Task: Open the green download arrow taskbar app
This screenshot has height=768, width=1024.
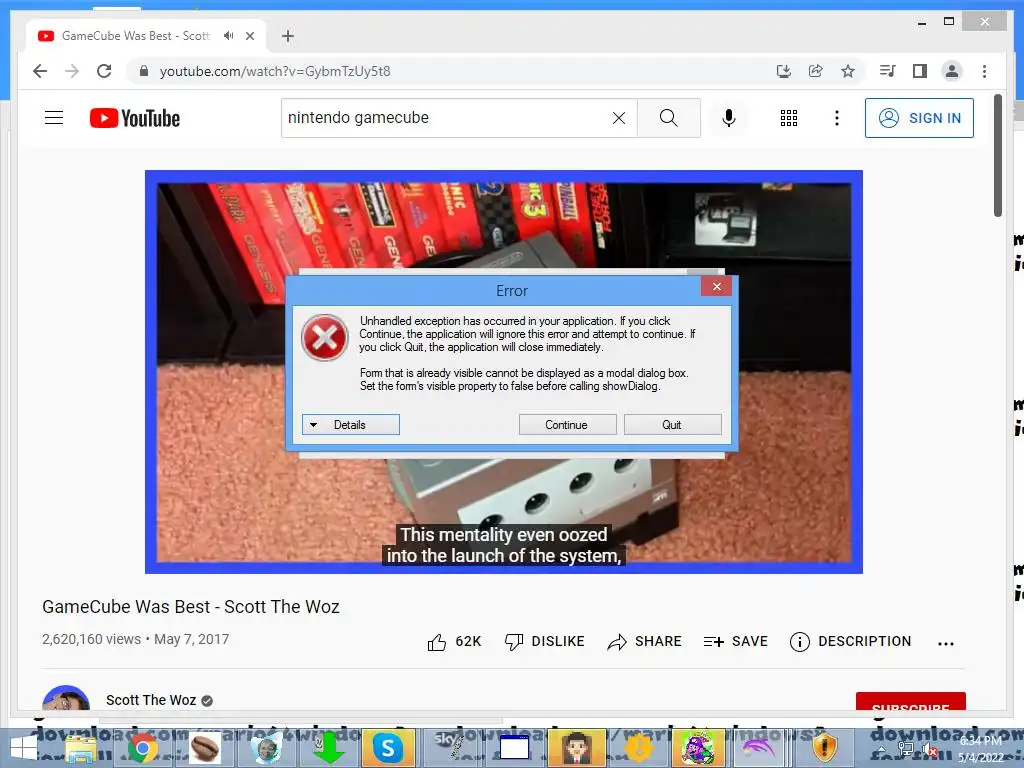Action: coord(328,749)
